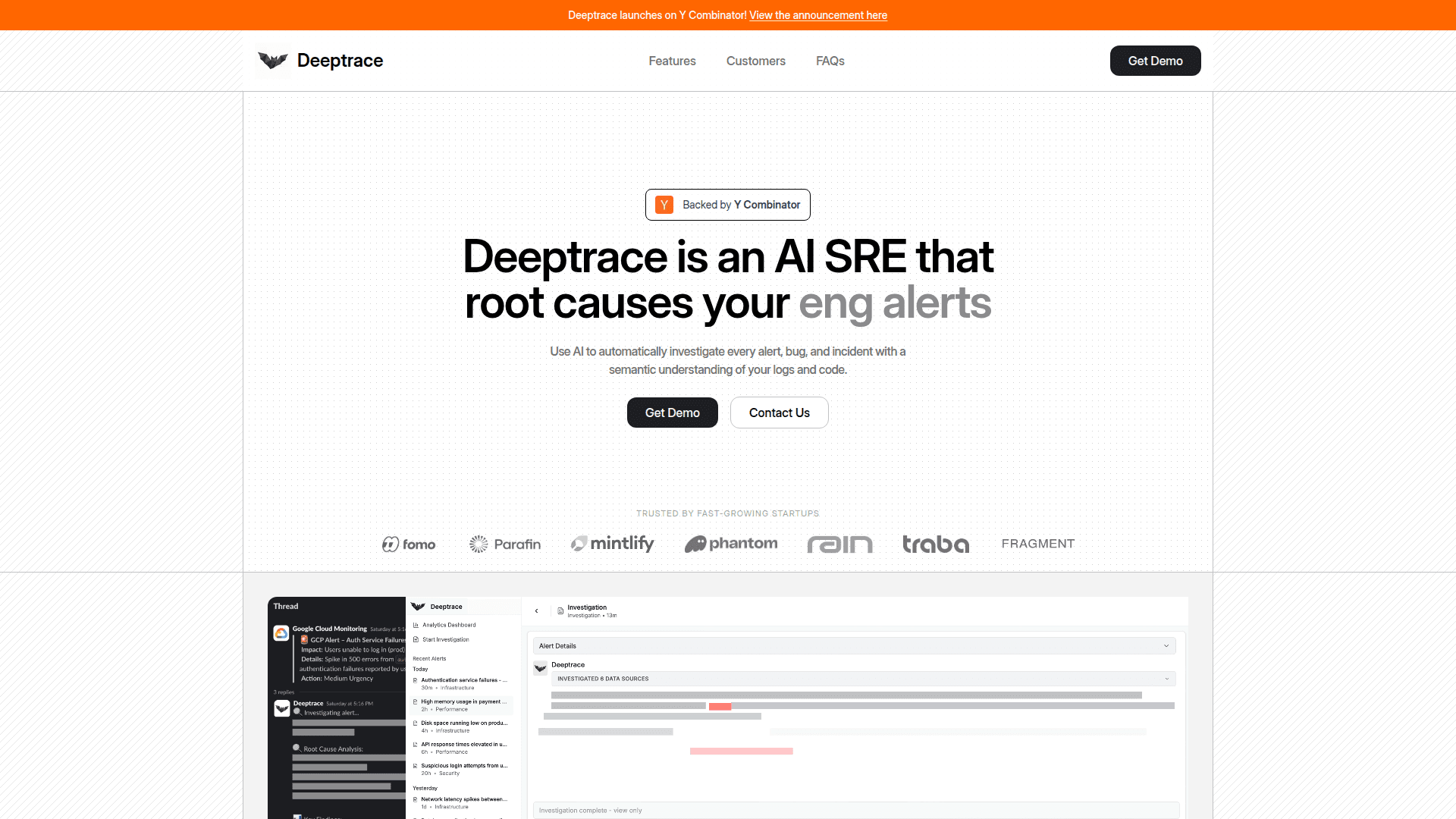Open the Features menu item
The width and height of the screenshot is (1456, 819).
(672, 61)
